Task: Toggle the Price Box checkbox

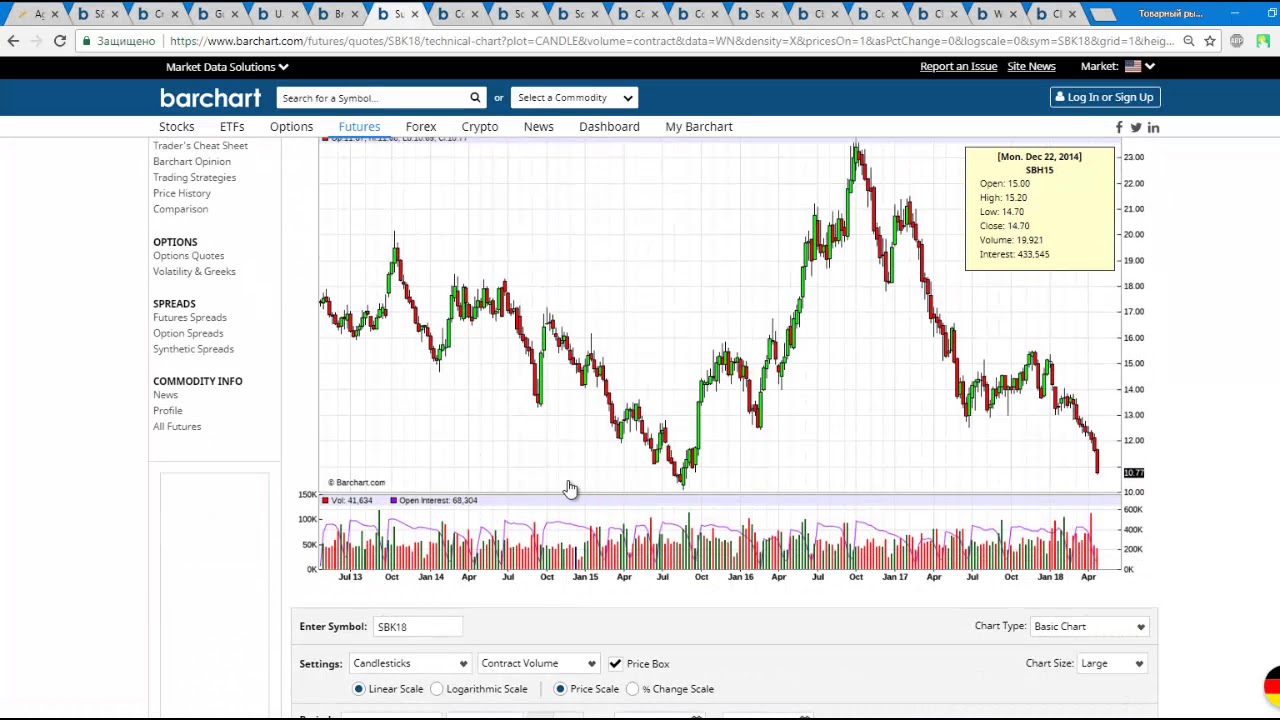Action: pyautogui.click(x=615, y=664)
